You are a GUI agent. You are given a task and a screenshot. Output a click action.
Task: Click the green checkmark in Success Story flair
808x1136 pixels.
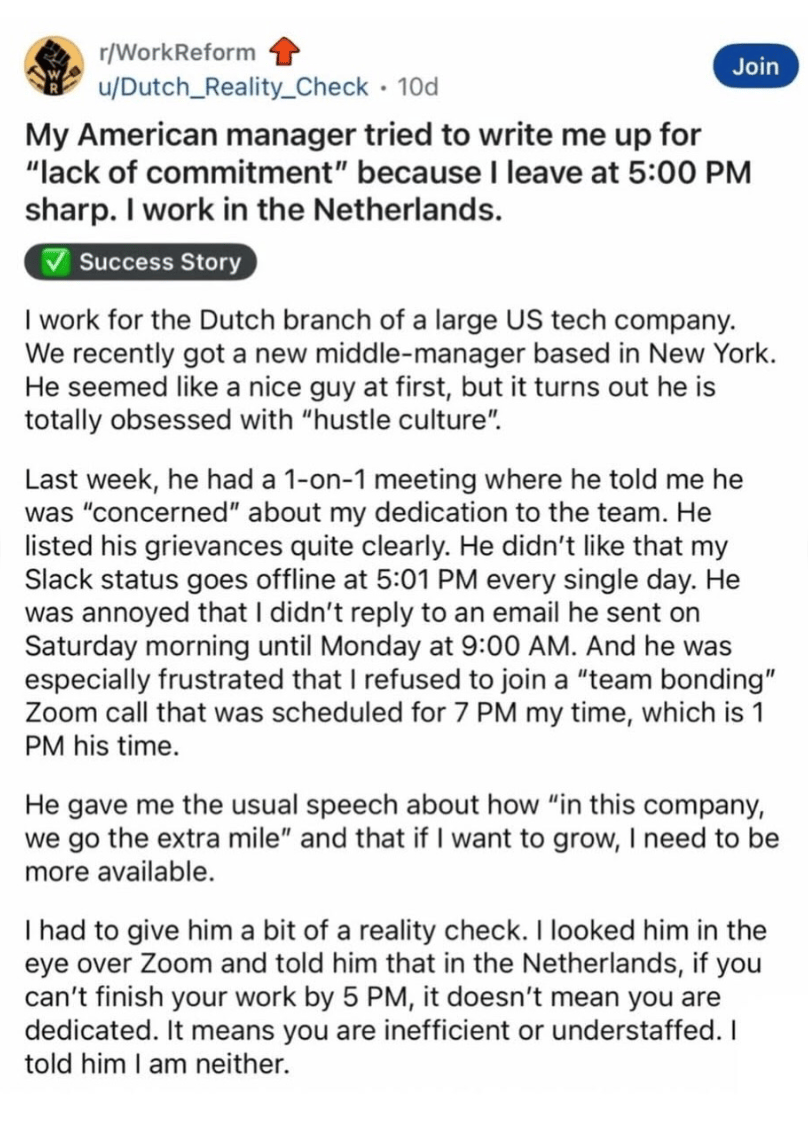point(56,262)
